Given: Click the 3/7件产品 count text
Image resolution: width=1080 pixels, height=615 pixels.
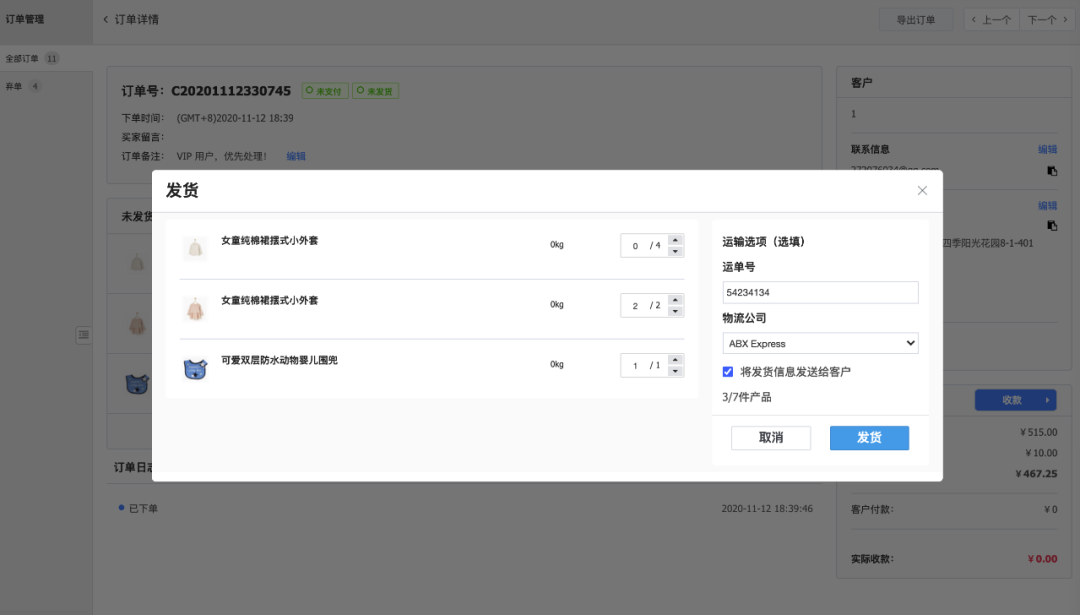Looking at the screenshot, I should [747, 397].
